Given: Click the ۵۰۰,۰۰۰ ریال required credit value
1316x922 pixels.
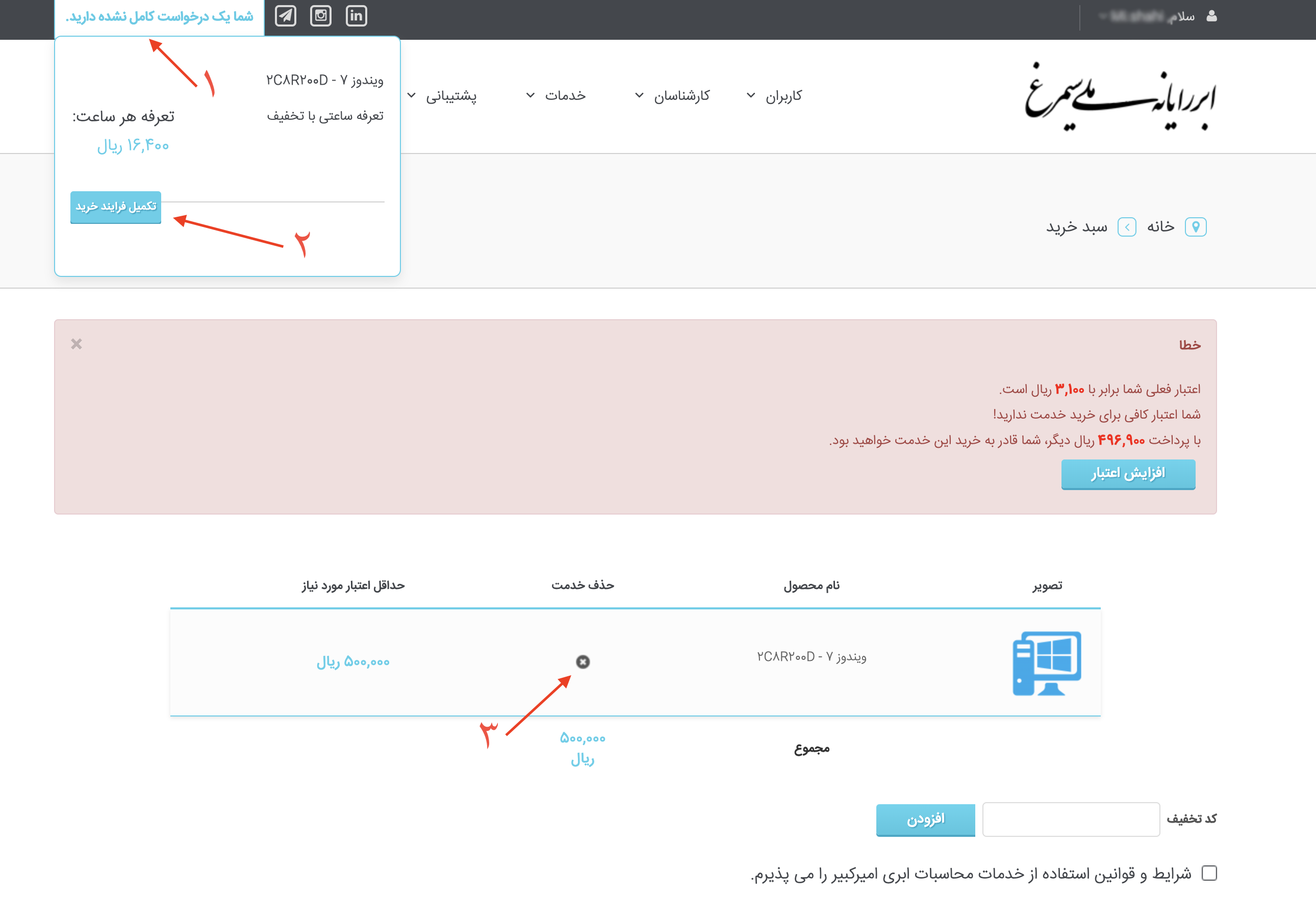Looking at the screenshot, I should (353, 662).
